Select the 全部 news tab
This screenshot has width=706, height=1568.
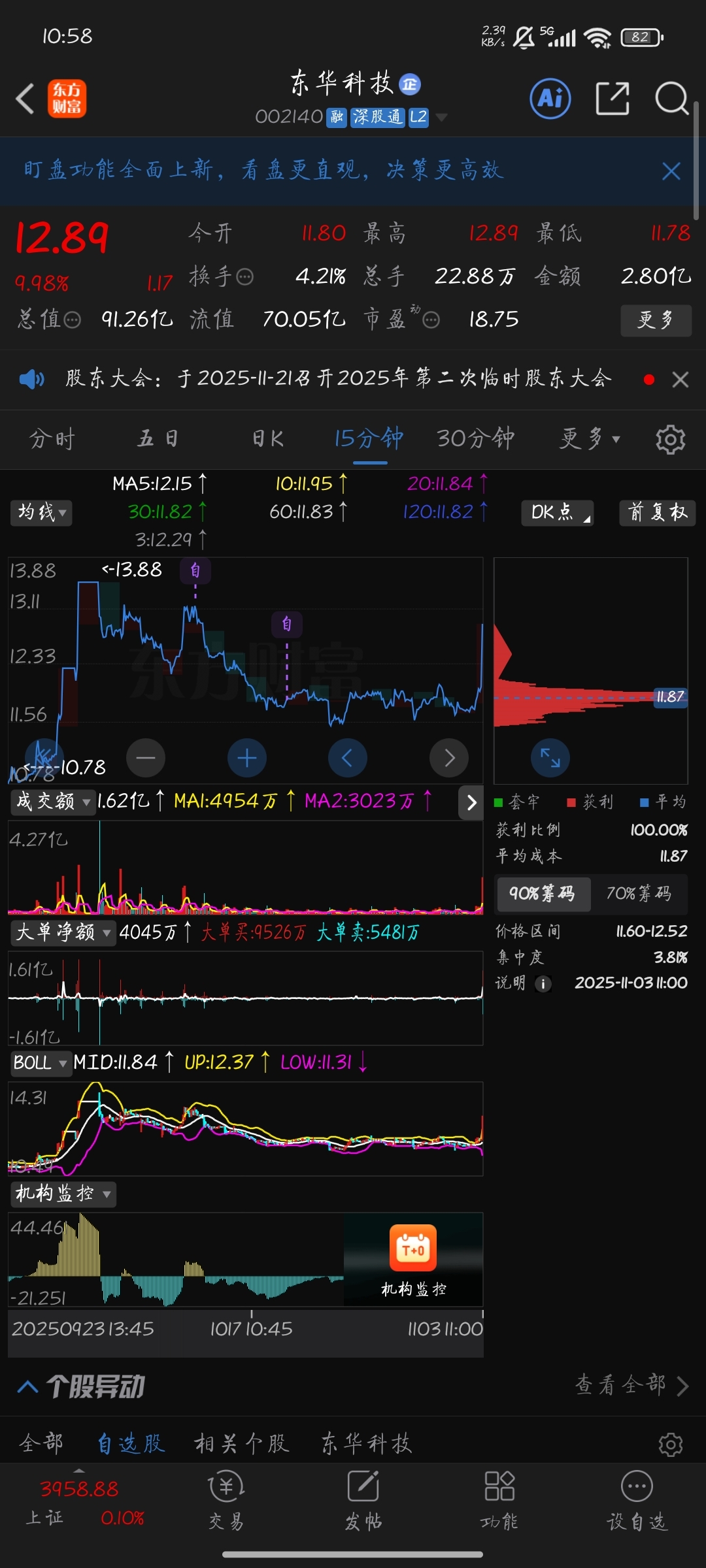point(41,1443)
